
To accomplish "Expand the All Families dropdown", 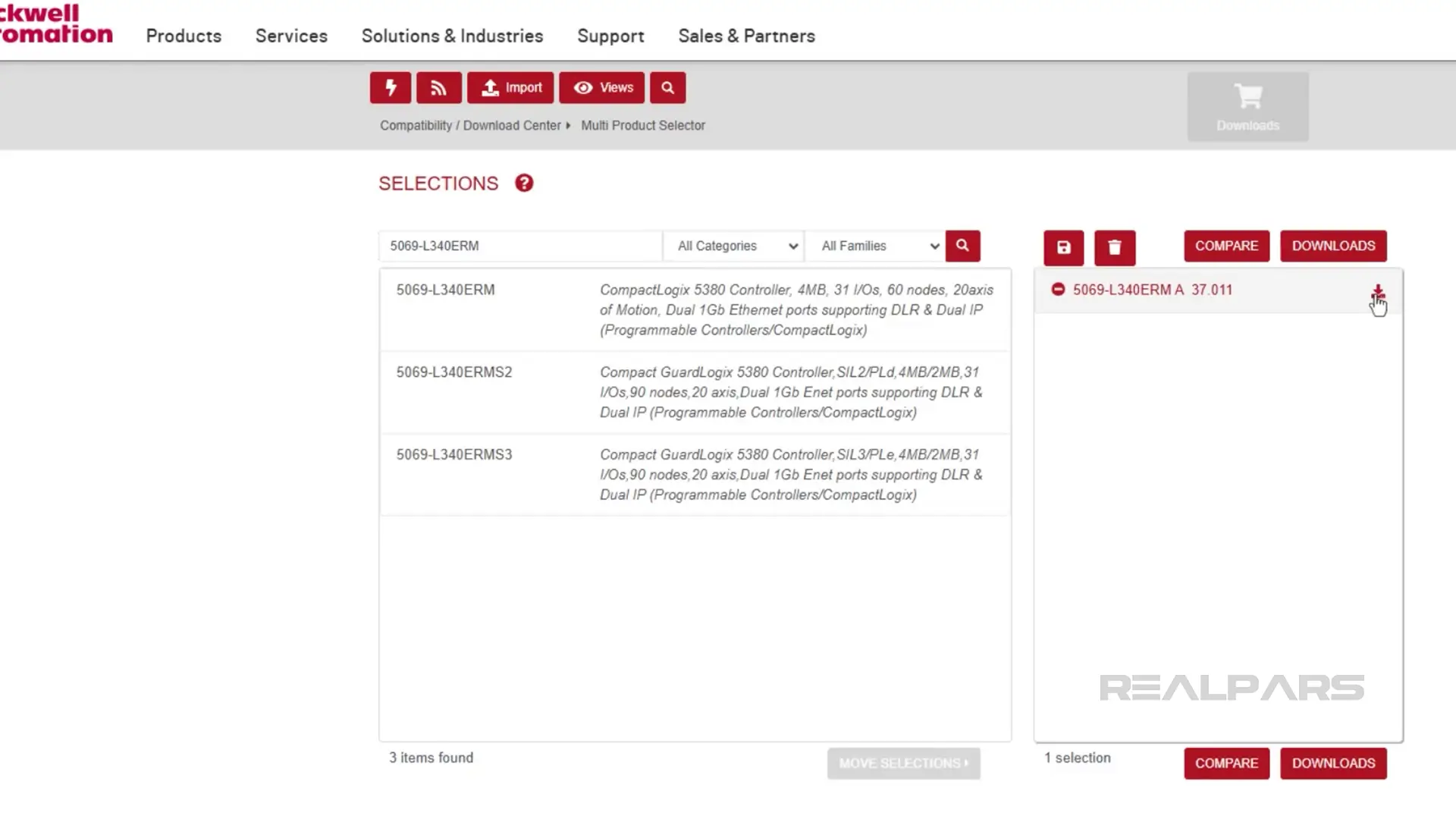I will 875,246.
